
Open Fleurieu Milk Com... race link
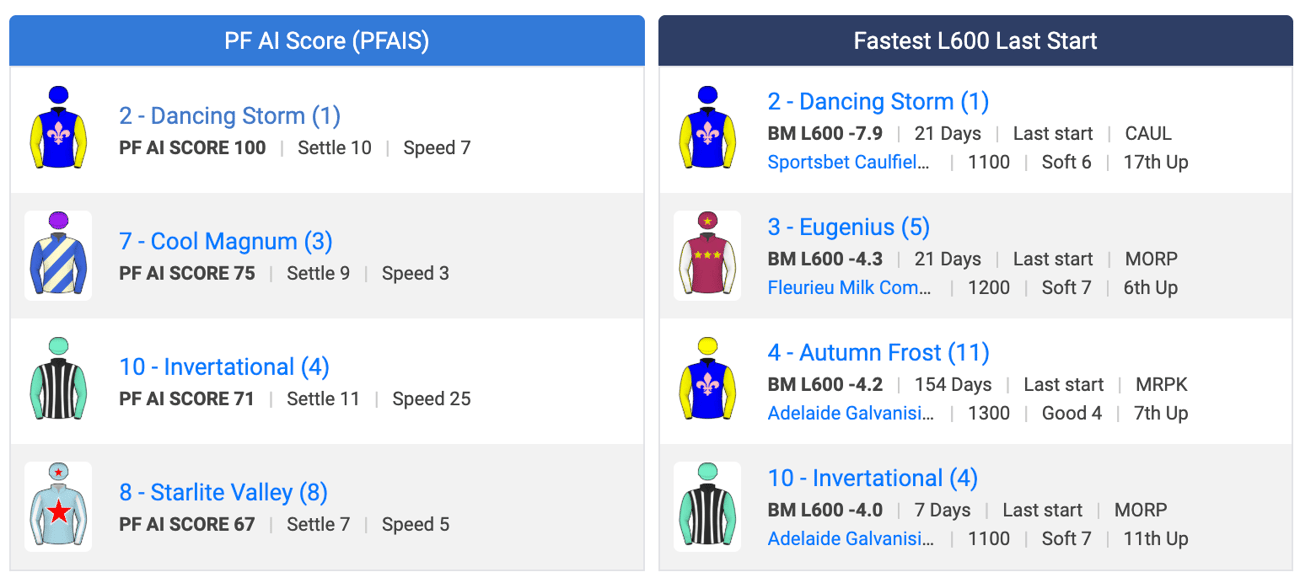tap(849, 287)
